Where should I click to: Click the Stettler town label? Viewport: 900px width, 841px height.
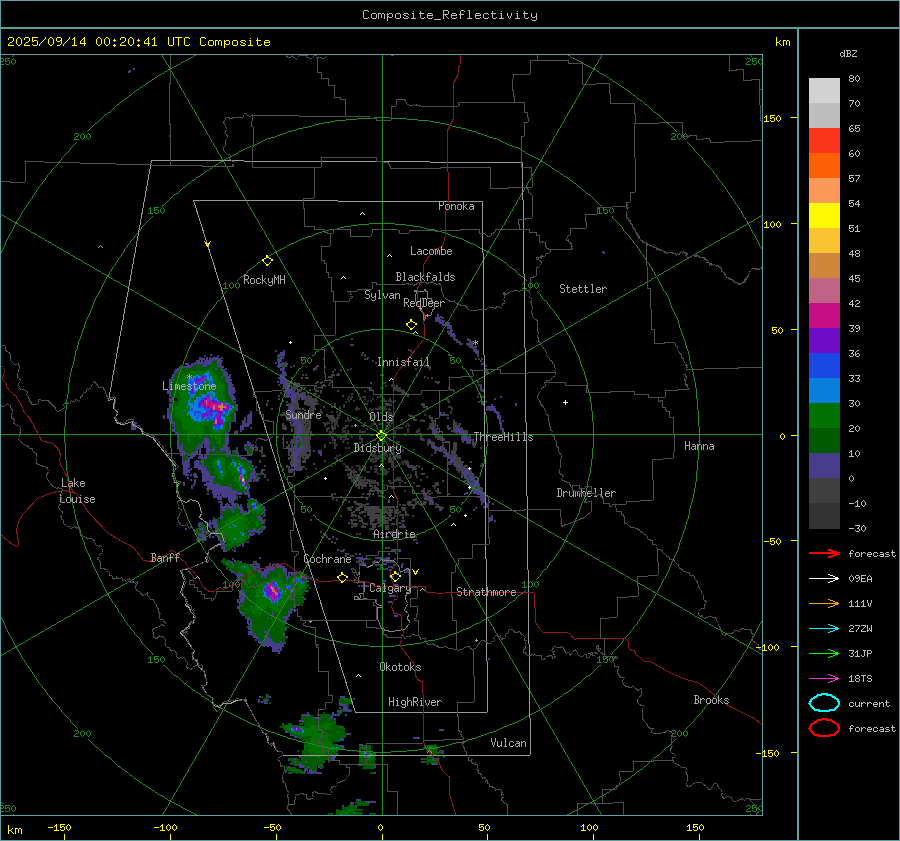point(583,289)
